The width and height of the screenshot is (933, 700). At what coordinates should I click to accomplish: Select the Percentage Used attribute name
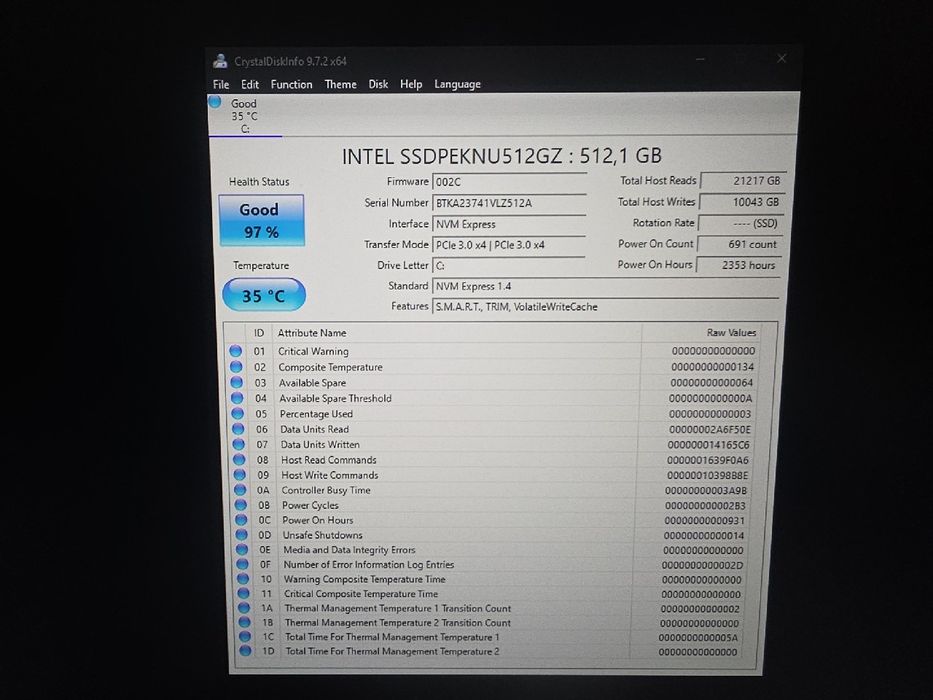coord(316,414)
